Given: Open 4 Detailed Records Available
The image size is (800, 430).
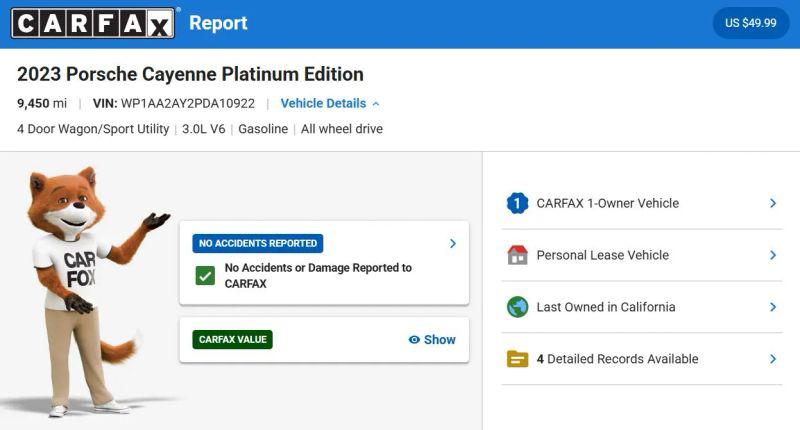Looking at the screenshot, I should [x=642, y=359].
